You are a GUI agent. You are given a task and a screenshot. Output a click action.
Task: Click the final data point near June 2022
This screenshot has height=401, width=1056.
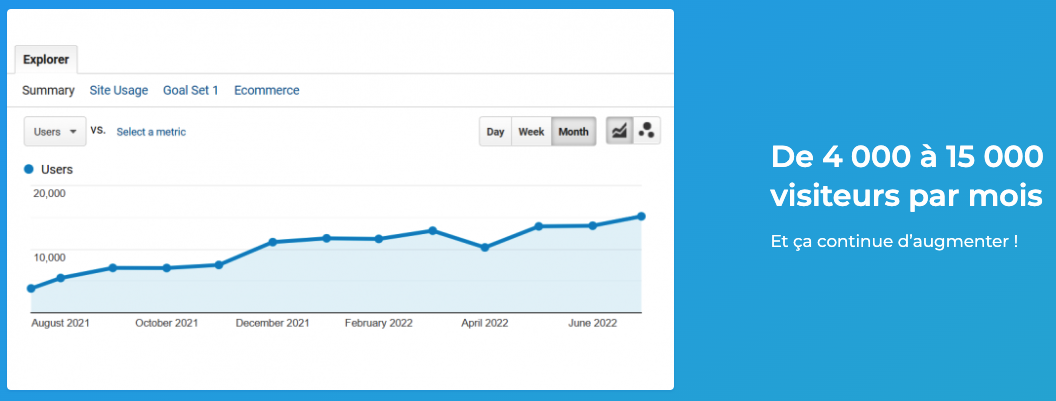[641, 216]
